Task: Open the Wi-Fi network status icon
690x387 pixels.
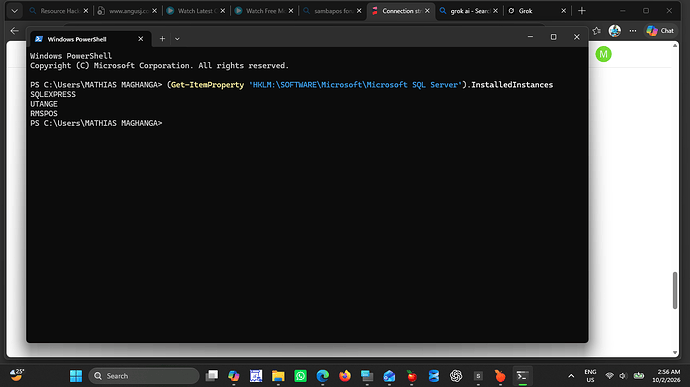Action: (609, 376)
